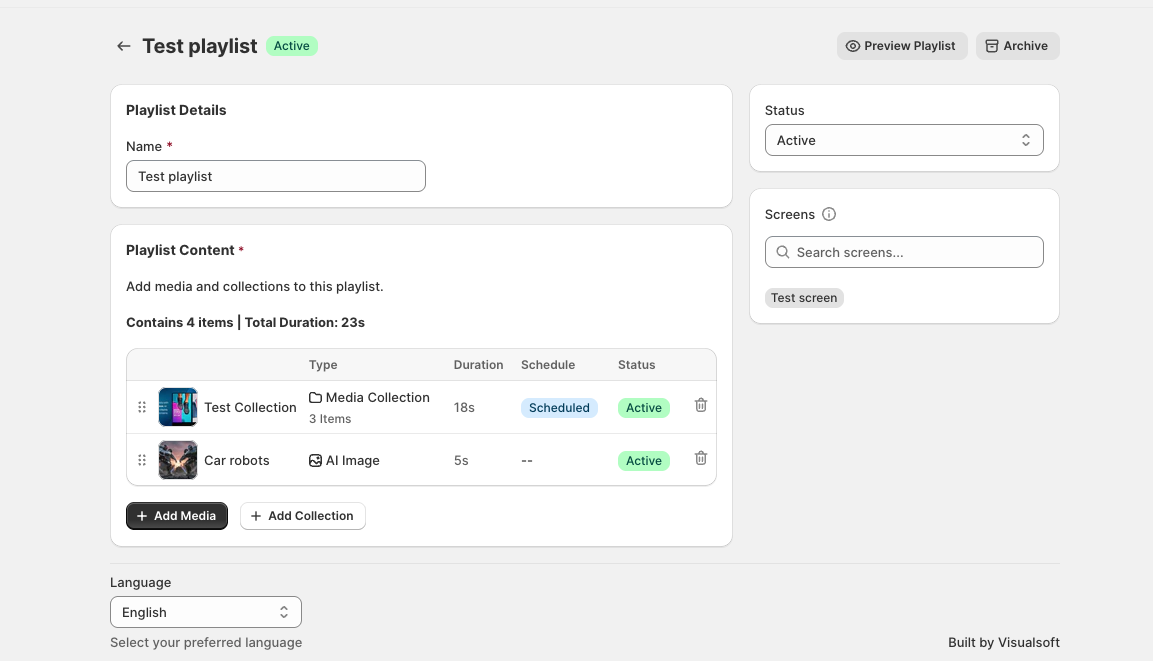Click the Media Collection folder icon

pyautogui.click(x=315, y=398)
